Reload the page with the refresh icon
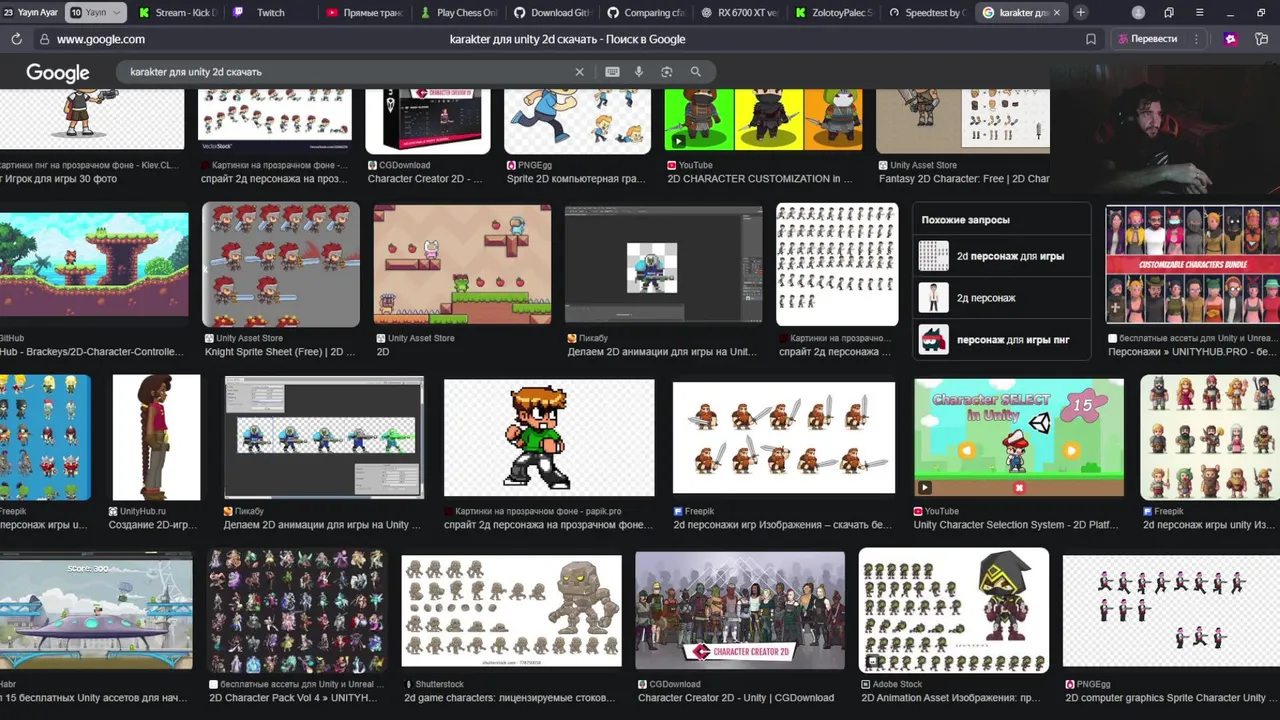Screen dimensions: 1280x720 pos(16,39)
